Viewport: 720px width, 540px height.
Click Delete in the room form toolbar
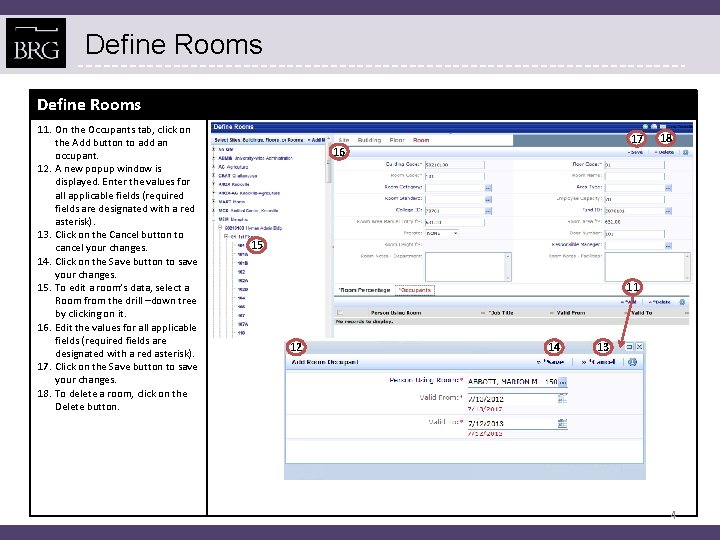point(664,152)
